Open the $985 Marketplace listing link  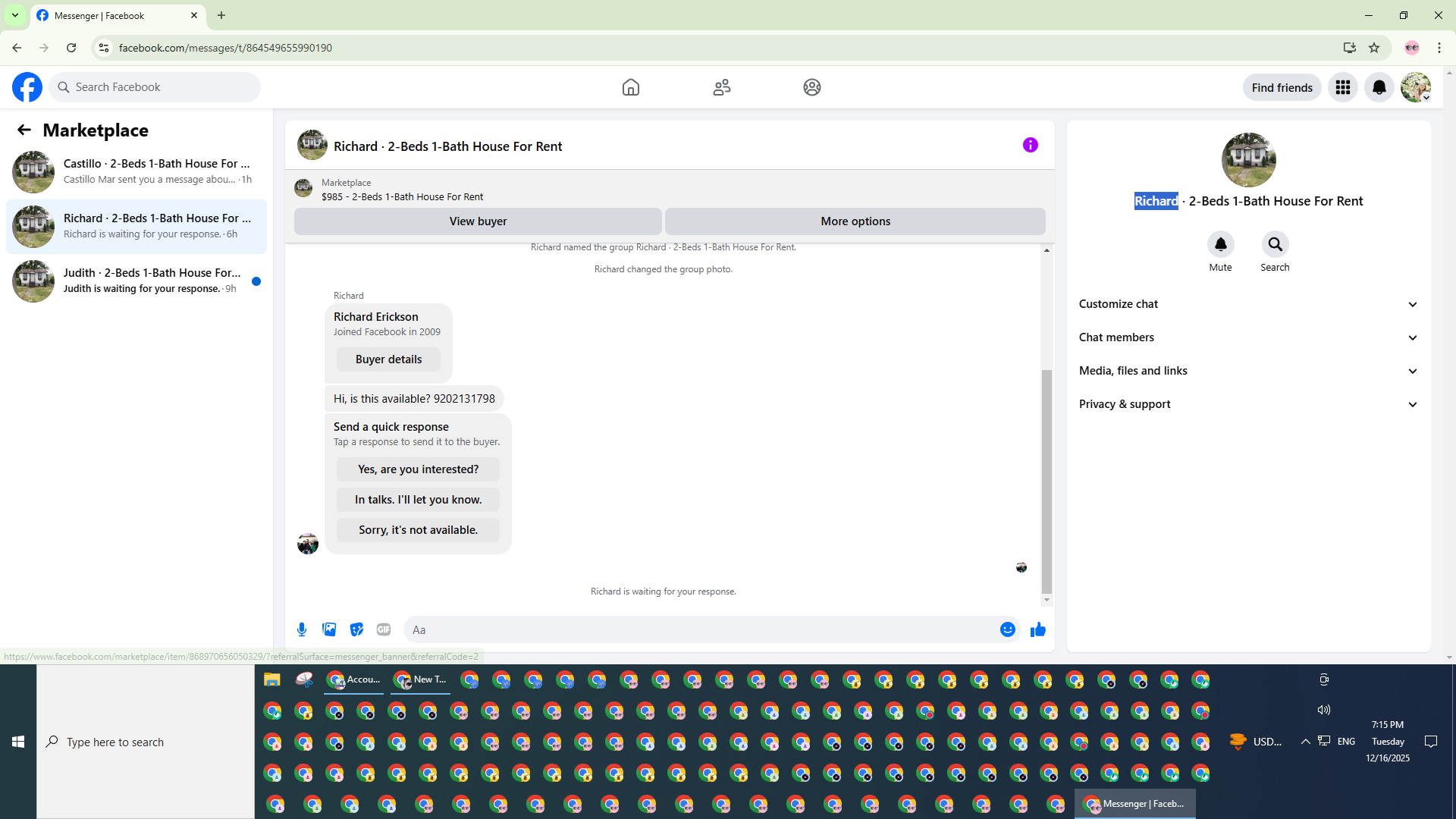(x=402, y=196)
